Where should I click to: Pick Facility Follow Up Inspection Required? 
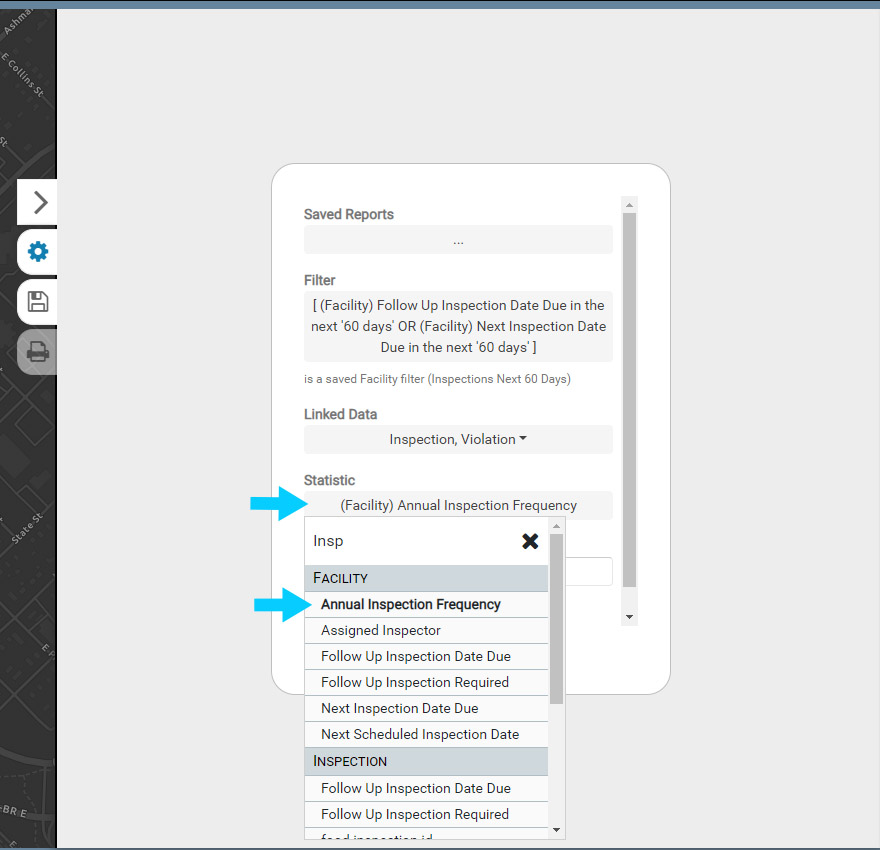415,683
